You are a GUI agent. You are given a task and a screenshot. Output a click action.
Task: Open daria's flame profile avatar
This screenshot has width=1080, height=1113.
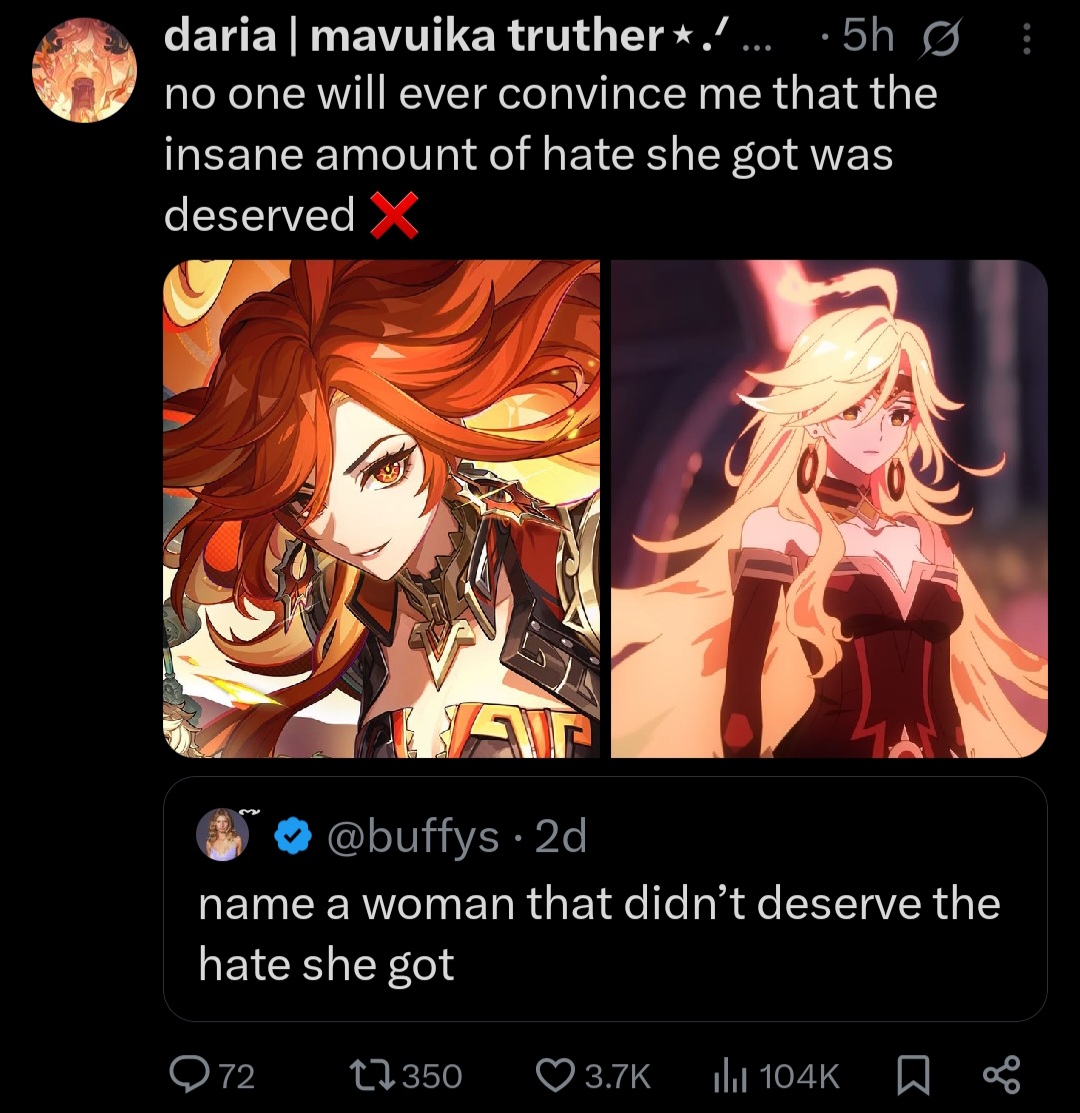84,71
